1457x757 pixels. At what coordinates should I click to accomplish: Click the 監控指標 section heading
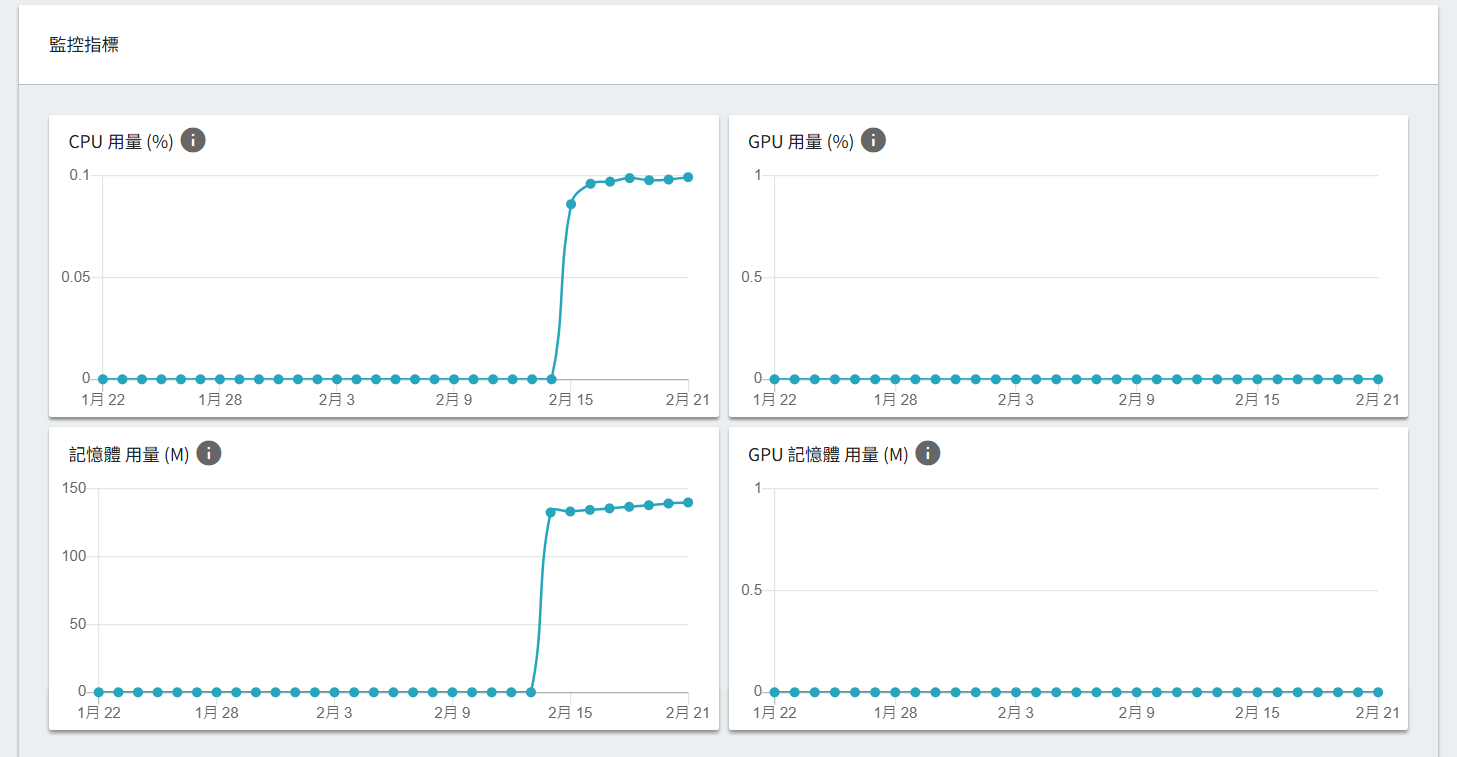click(84, 45)
